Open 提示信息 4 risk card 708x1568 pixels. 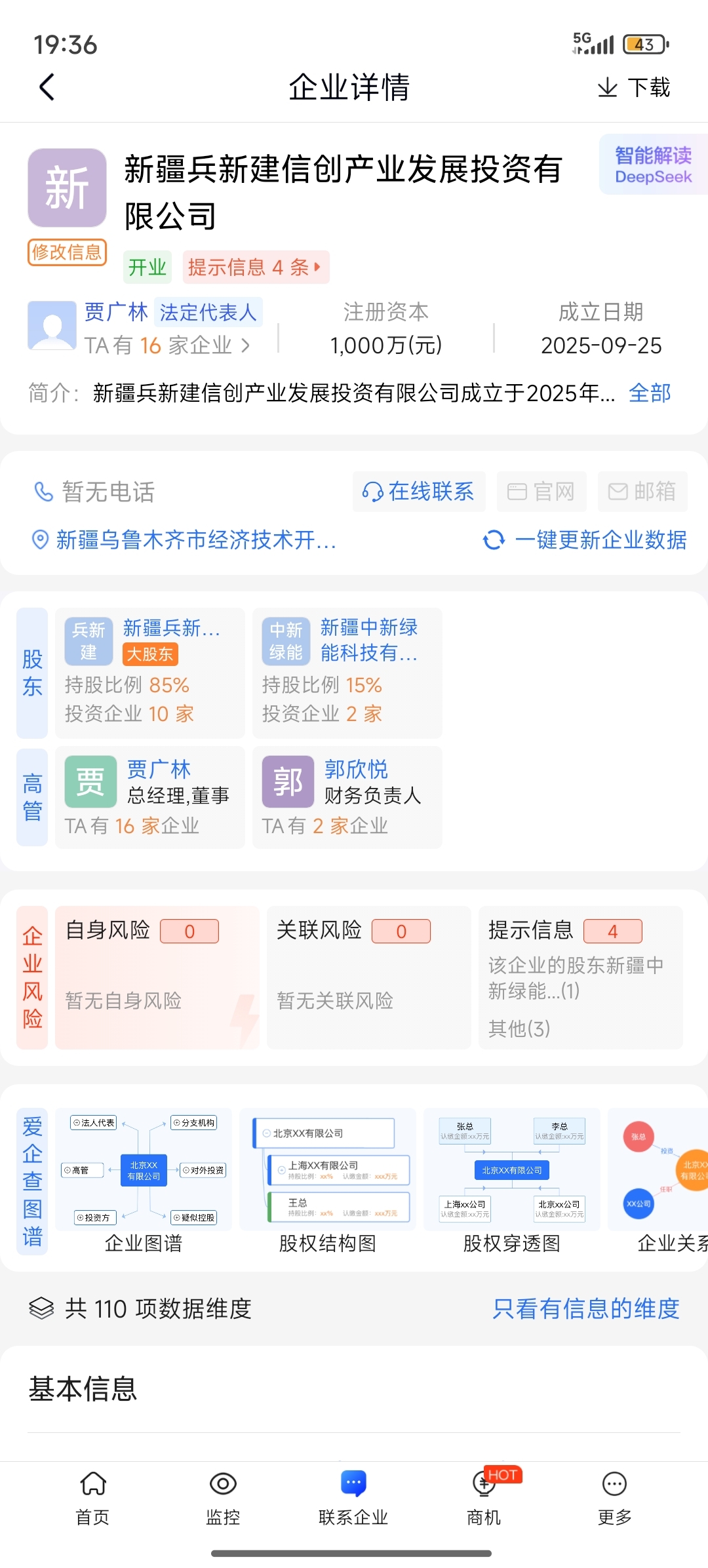[581, 977]
